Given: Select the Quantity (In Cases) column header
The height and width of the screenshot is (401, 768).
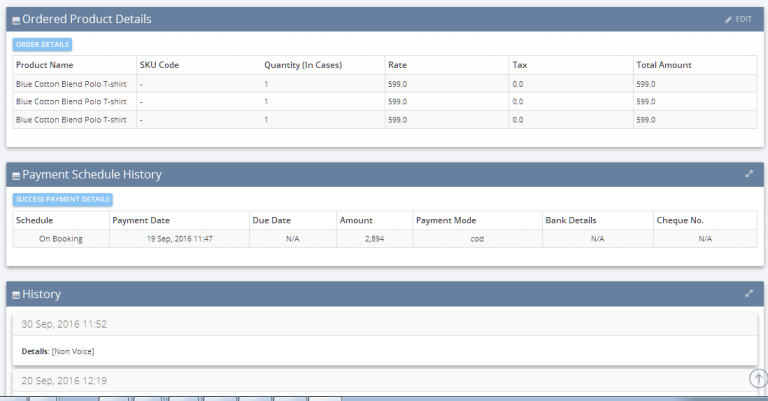Looking at the screenshot, I should click(303, 65).
